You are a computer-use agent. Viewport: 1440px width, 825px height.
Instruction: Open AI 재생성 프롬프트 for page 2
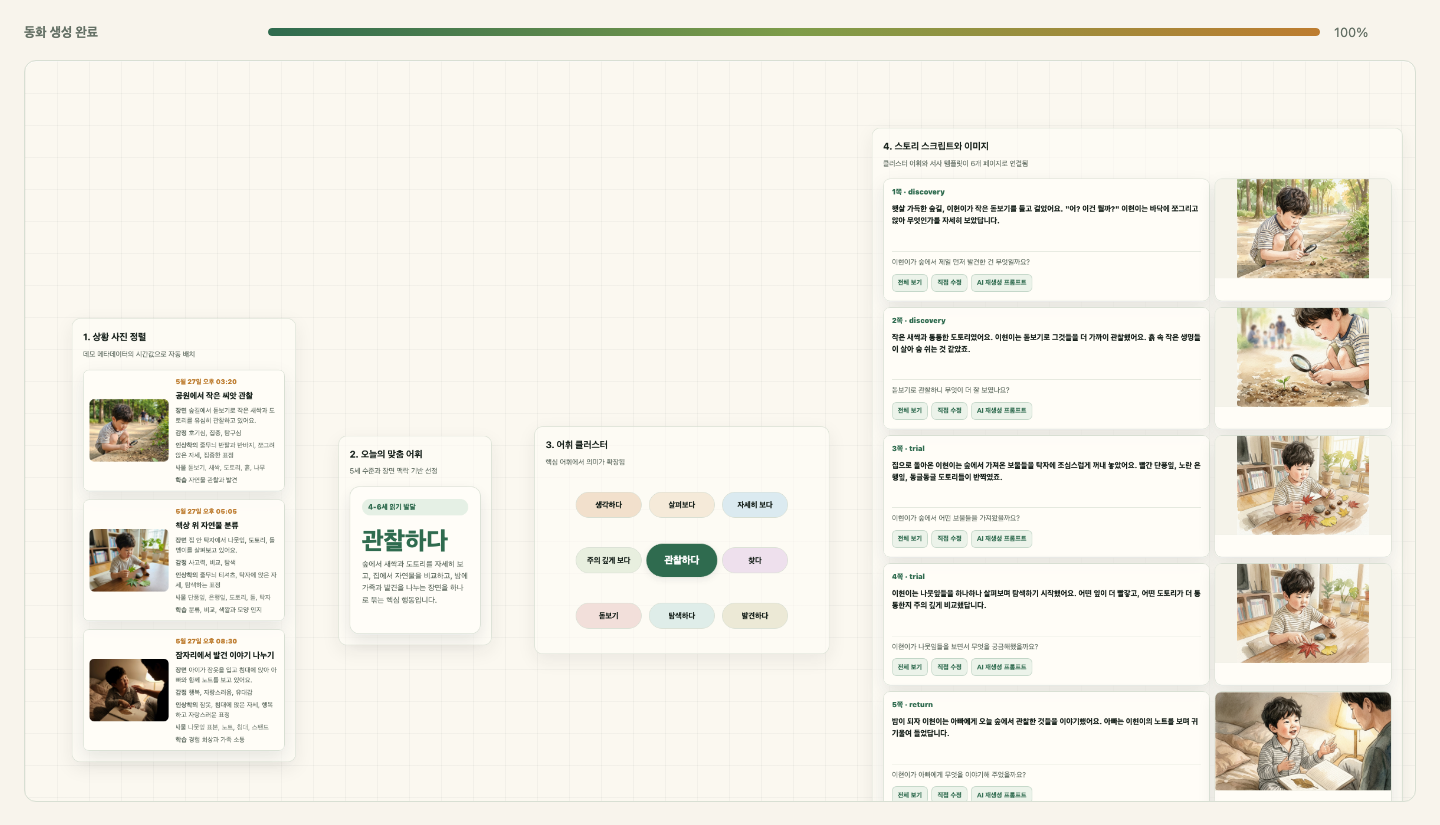(1001, 411)
